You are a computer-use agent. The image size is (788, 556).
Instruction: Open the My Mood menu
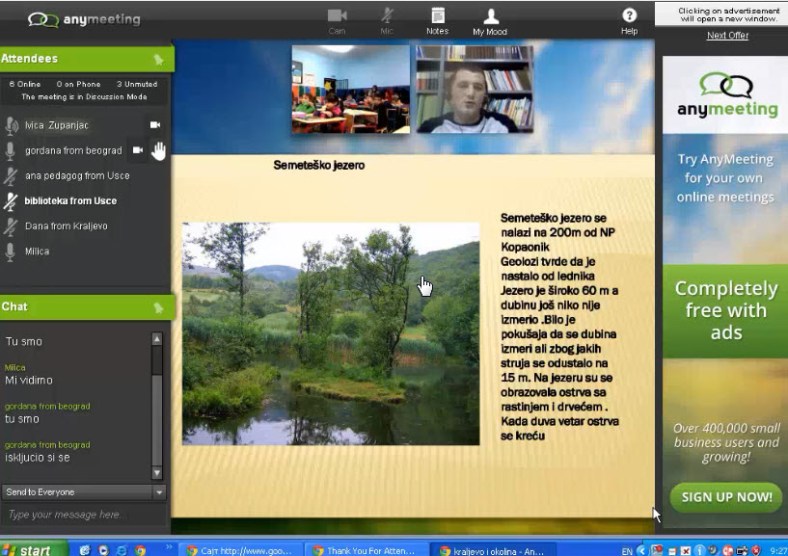[x=490, y=18]
